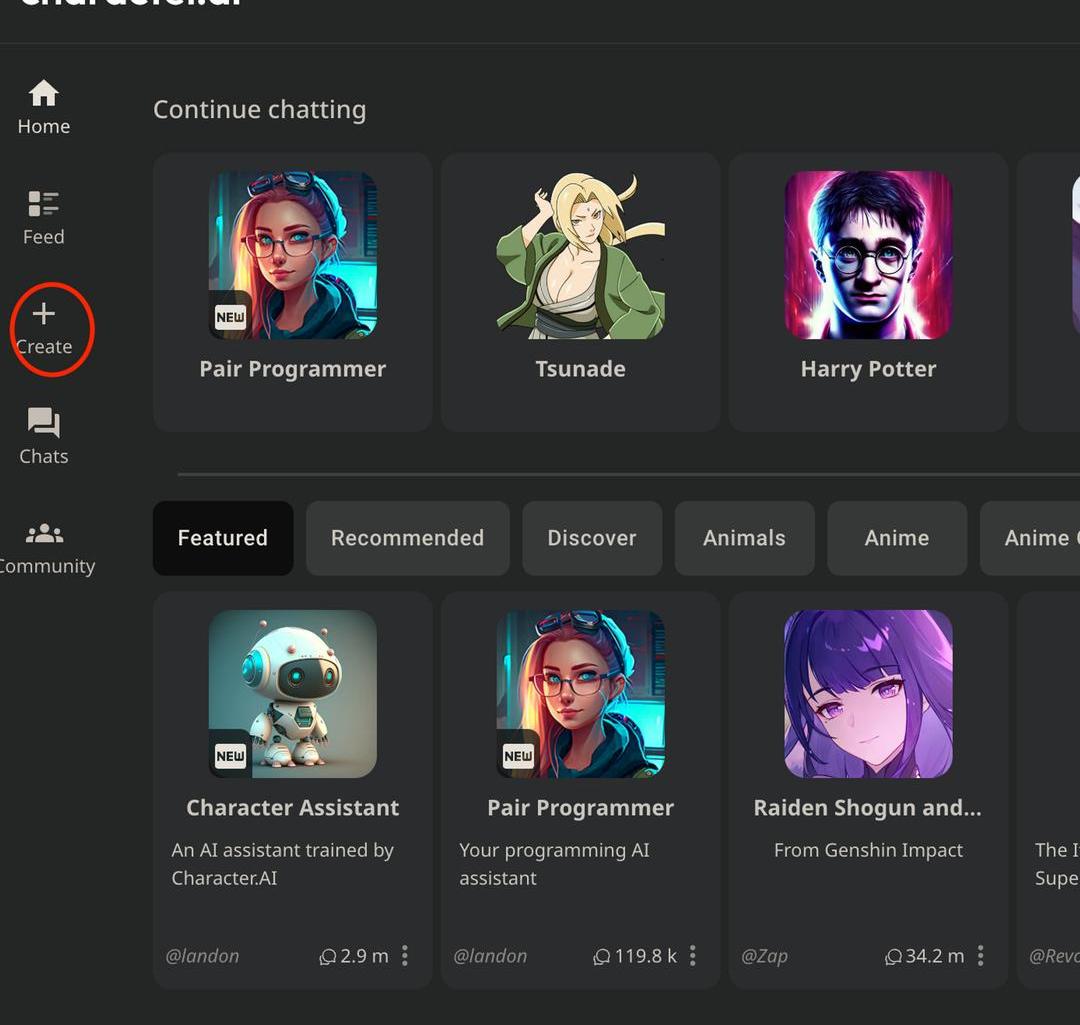Select the Anime category tab

[897, 538]
